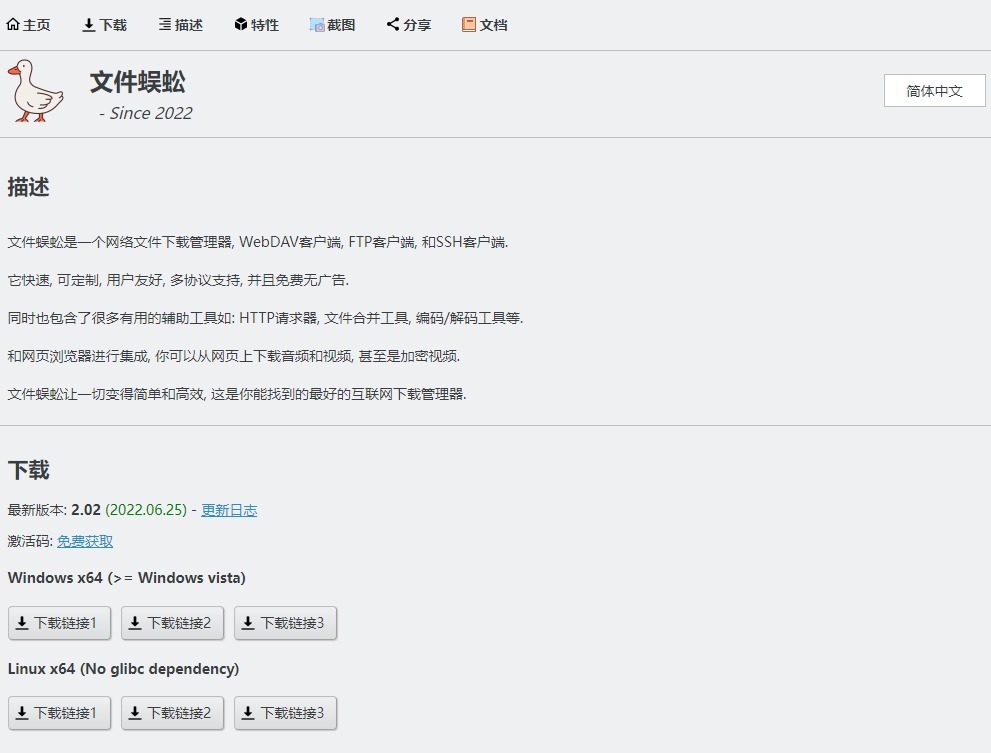Screen dimensions: 991x753
Task: Click the 描述 list icon in navigation
Action: point(165,24)
